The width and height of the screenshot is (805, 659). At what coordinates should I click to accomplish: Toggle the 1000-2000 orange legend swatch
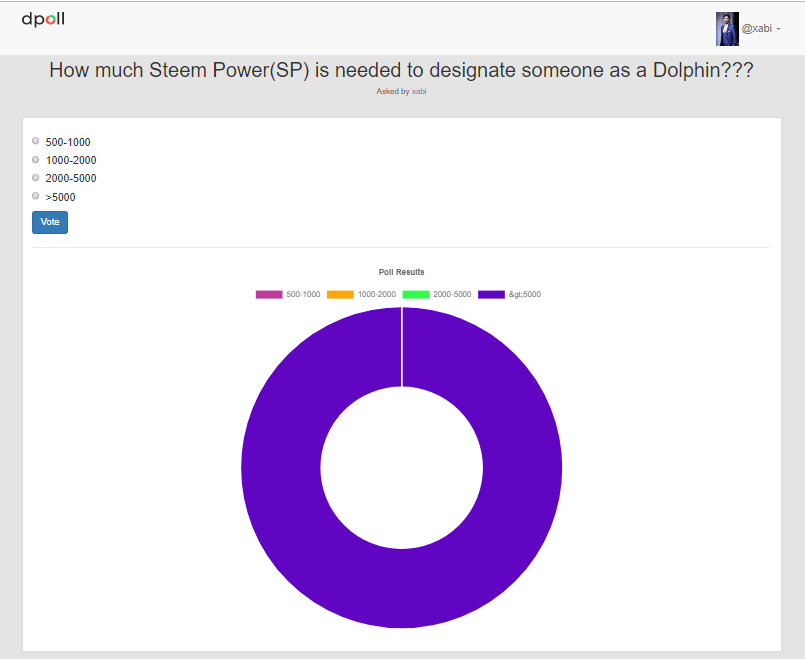pos(340,295)
